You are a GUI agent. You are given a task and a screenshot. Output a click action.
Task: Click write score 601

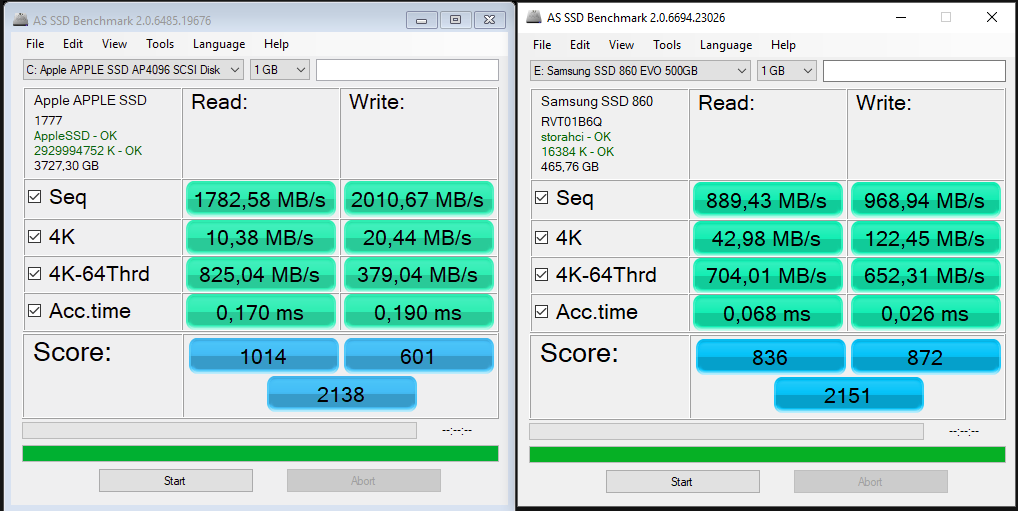click(419, 356)
